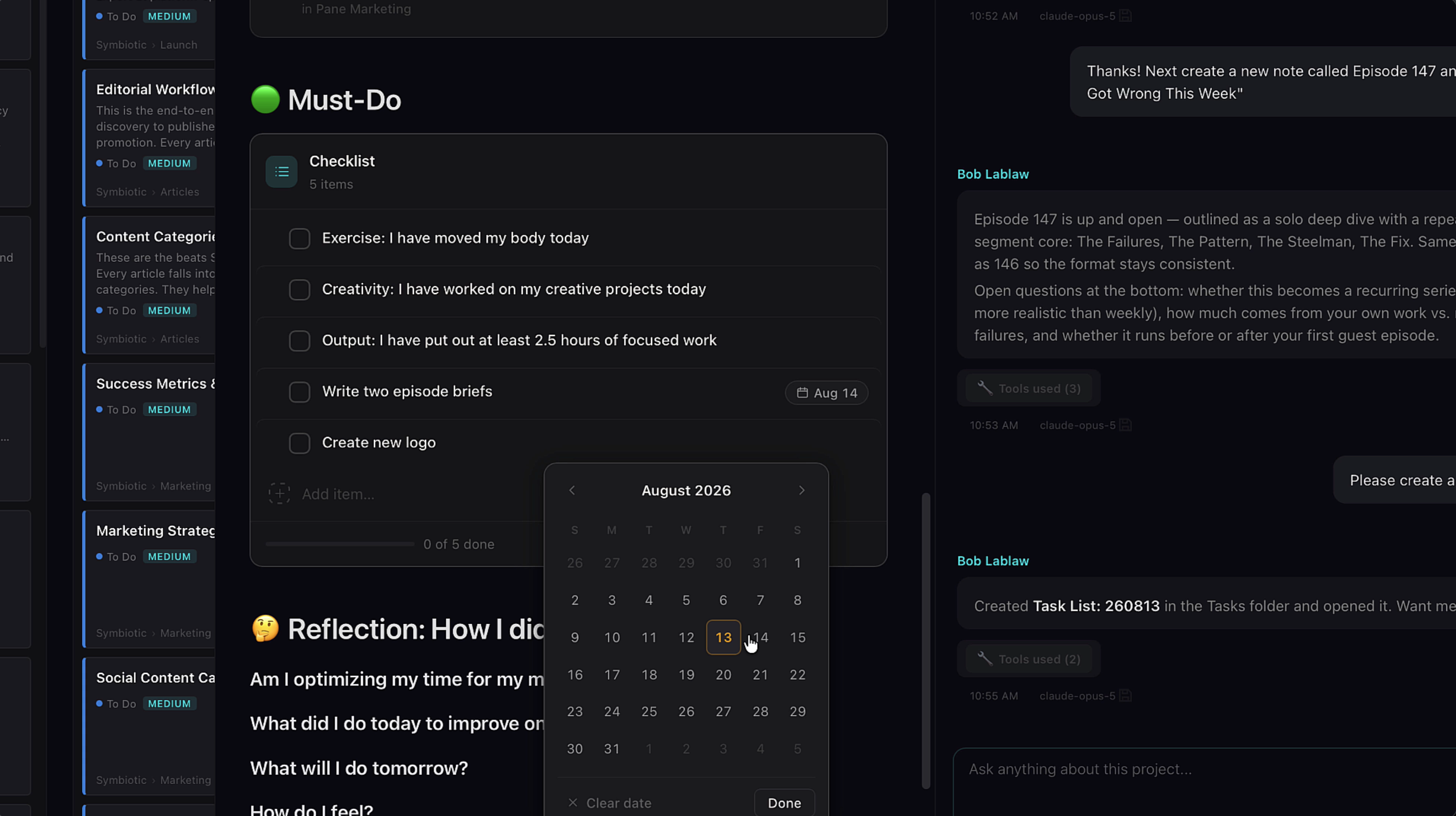Check the Exercise moved my body item

coord(299,239)
